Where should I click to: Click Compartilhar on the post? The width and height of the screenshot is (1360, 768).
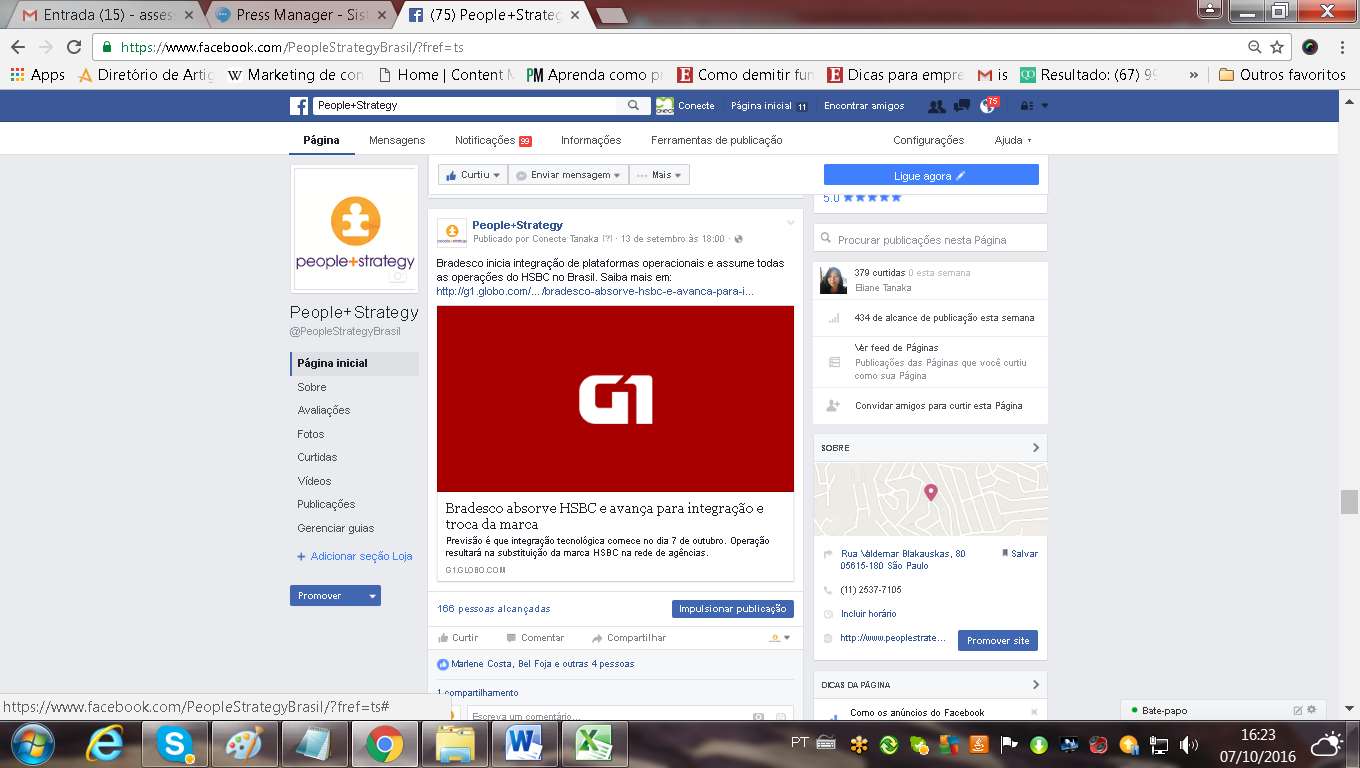[x=629, y=638]
